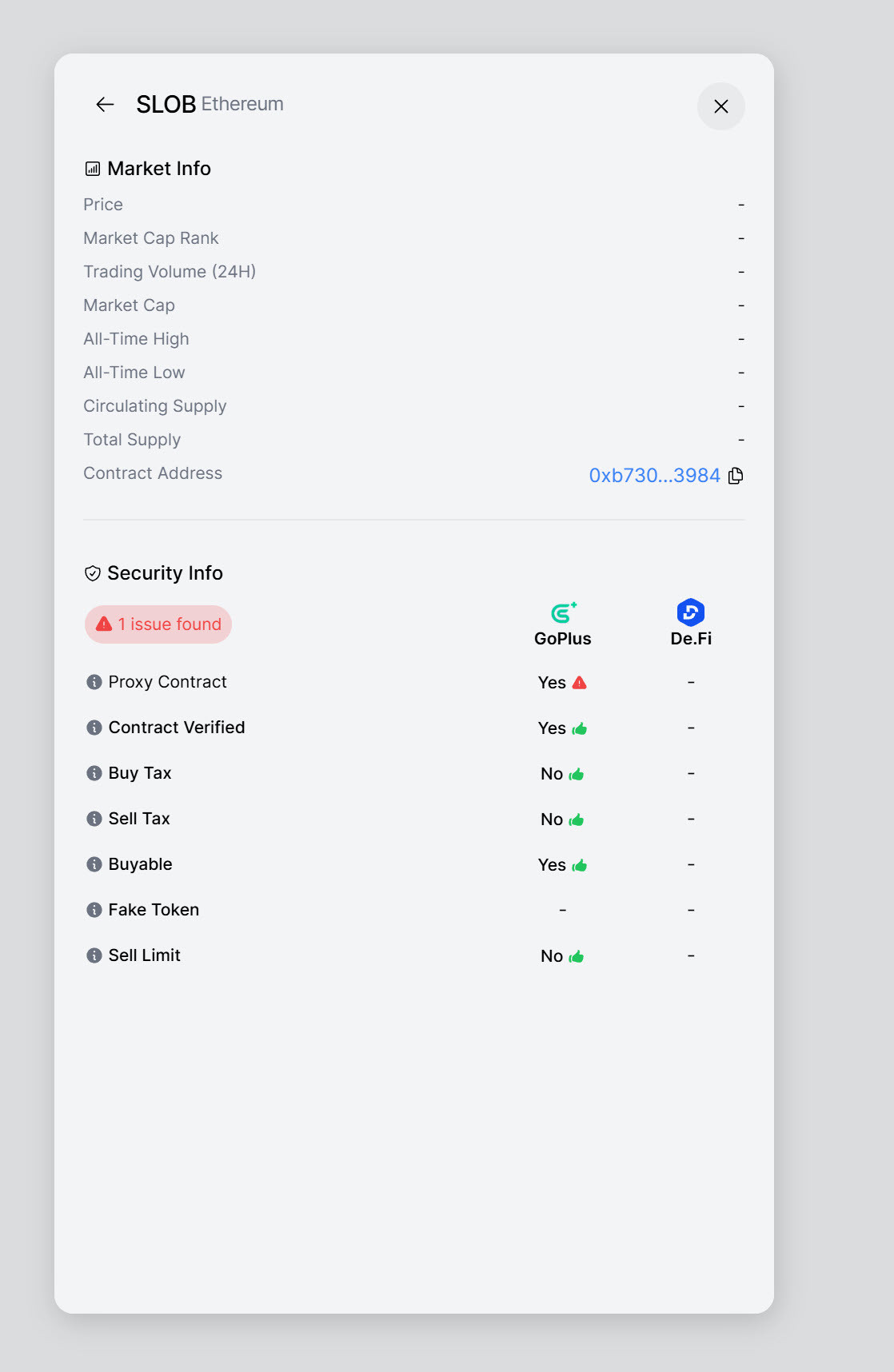894x1372 pixels.
Task: Click the green thumbs-up for Contract Verified
Action: tap(580, 728)
